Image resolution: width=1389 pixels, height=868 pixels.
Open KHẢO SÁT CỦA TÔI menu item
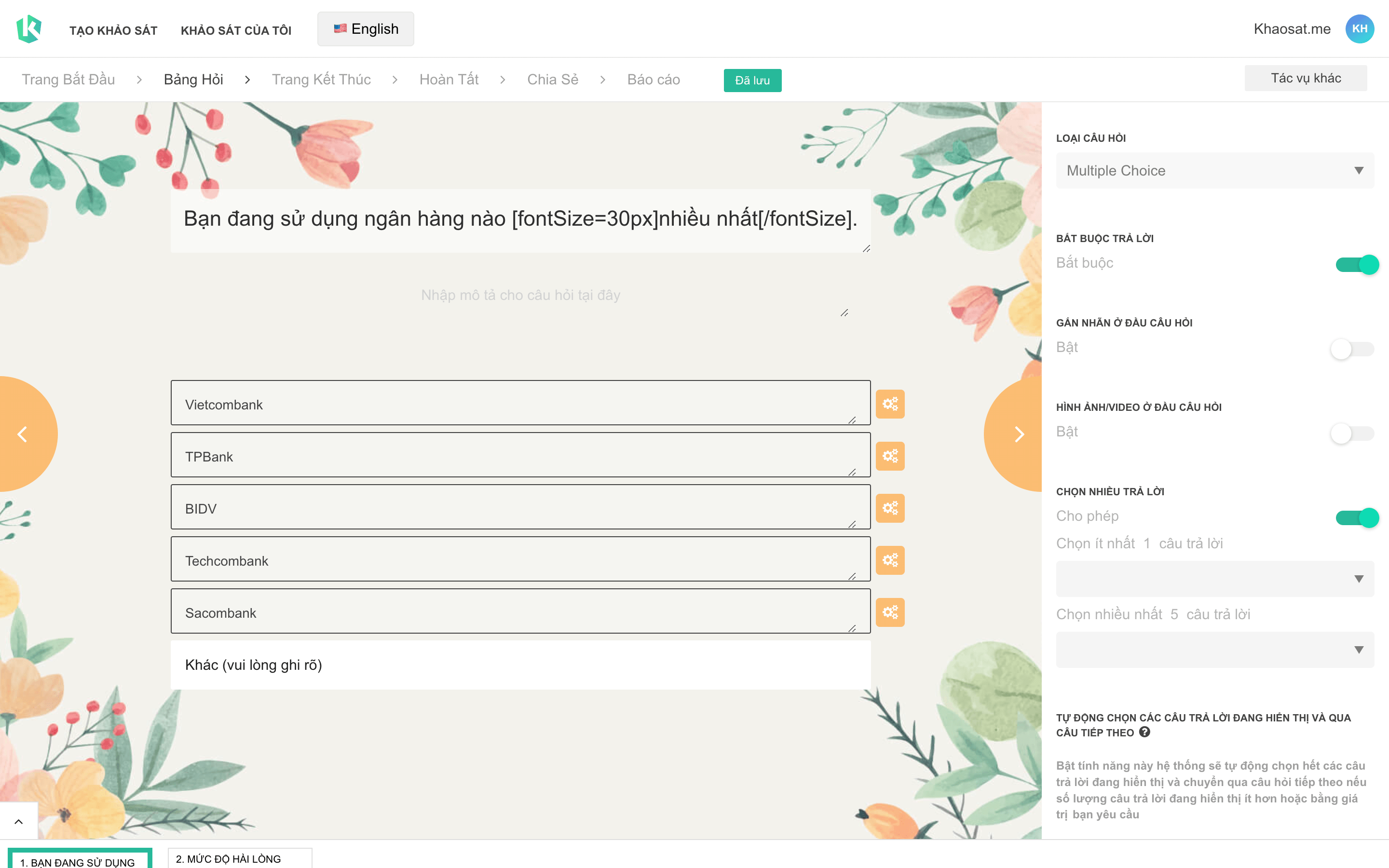236,30
